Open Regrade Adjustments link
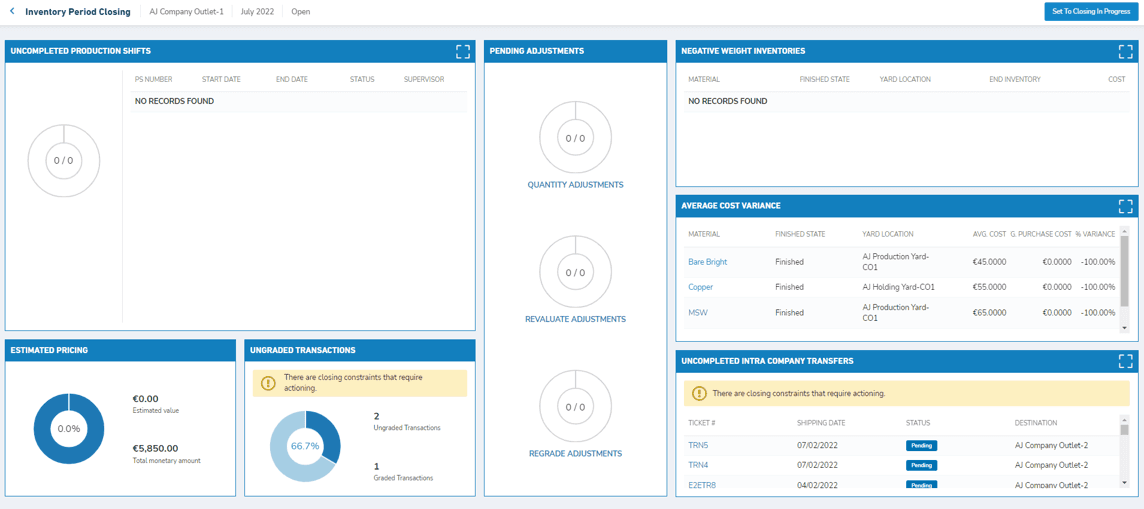 pyautogui.click(x=576, y=454)
